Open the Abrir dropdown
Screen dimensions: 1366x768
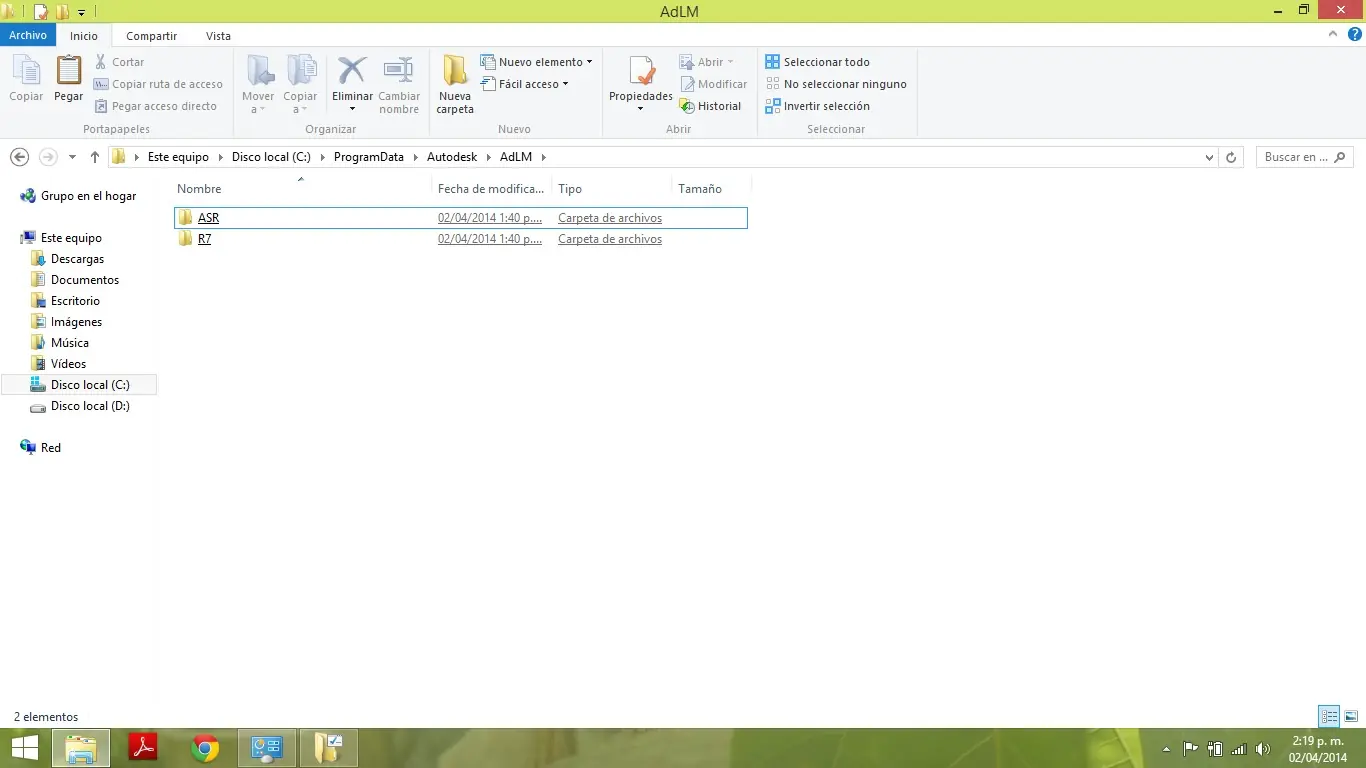(x=706, y=62)
